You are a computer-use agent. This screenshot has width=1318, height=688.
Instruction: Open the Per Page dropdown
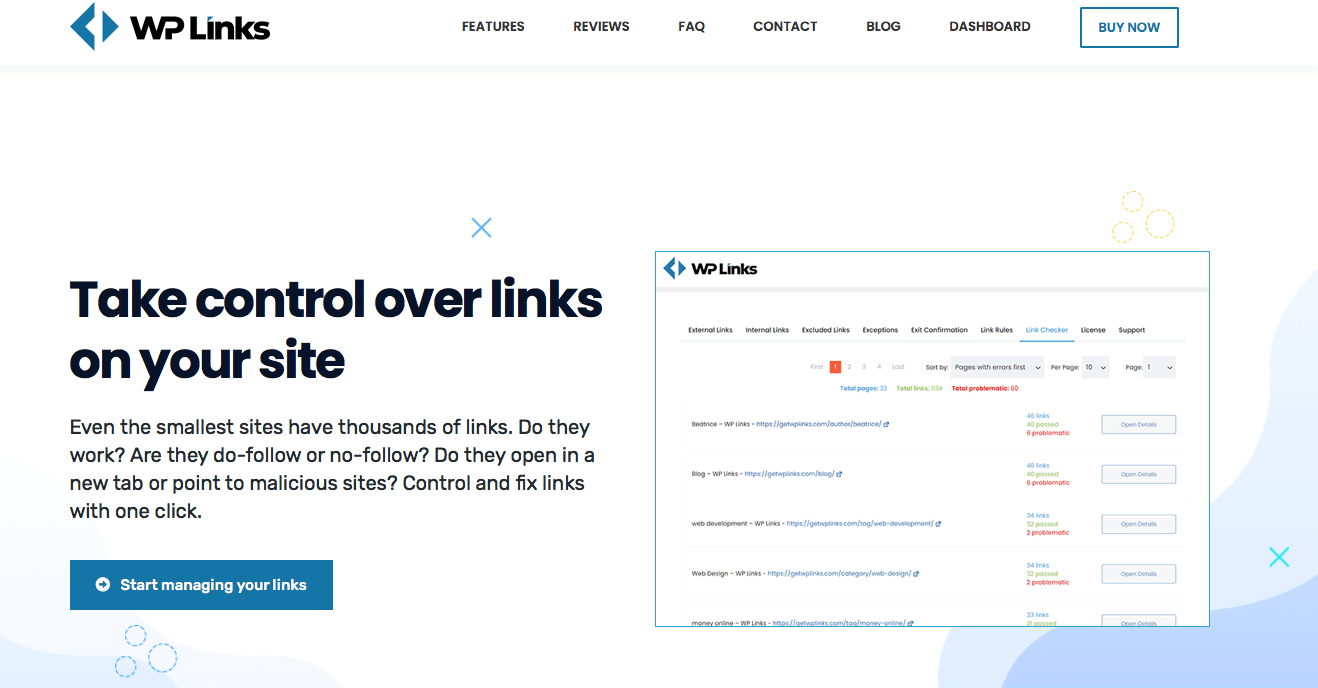pyautogui.click(x=1097, y=367)
